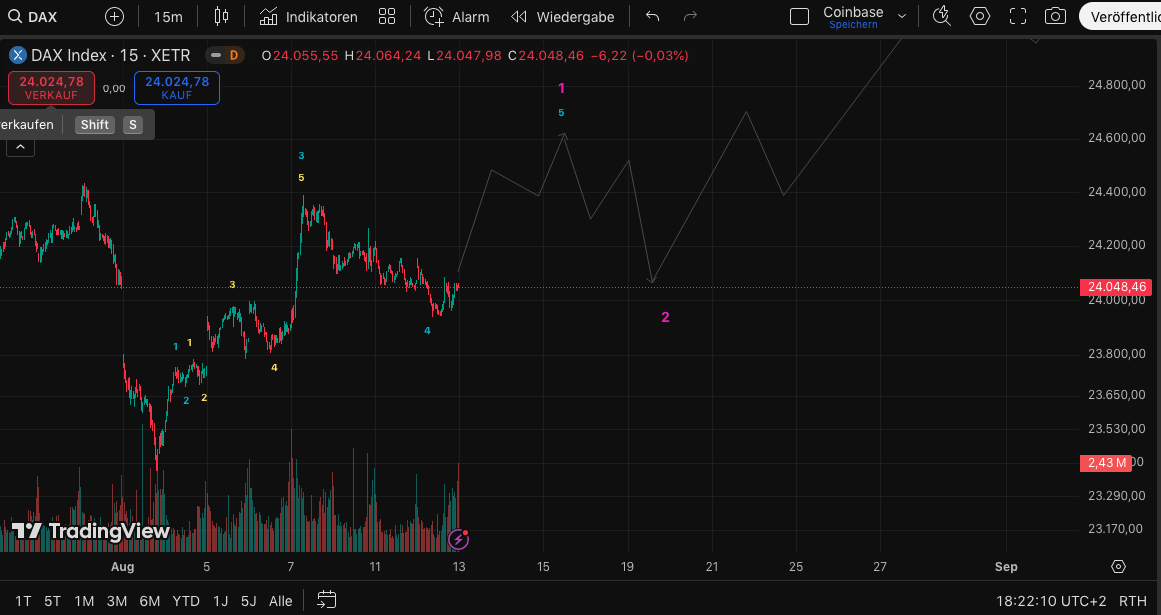Click the 18:22:10 UTC+2 timezone clock
The width and height of the screenshot is (1161, 615).
click(1053, 601)
